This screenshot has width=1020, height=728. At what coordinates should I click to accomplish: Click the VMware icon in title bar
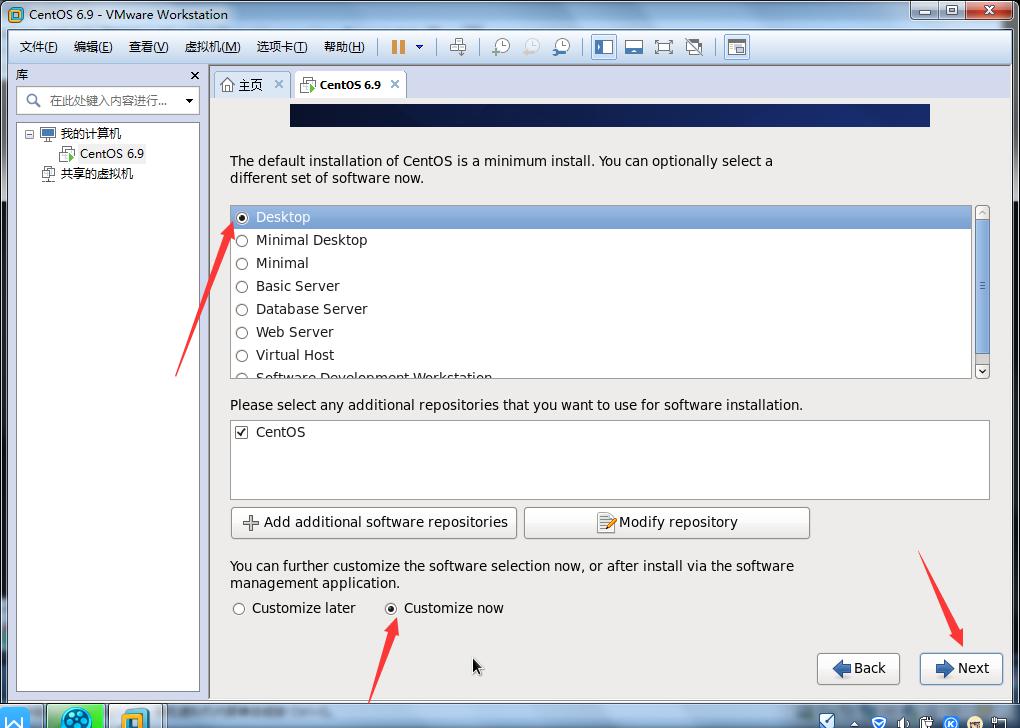[15, 14]
